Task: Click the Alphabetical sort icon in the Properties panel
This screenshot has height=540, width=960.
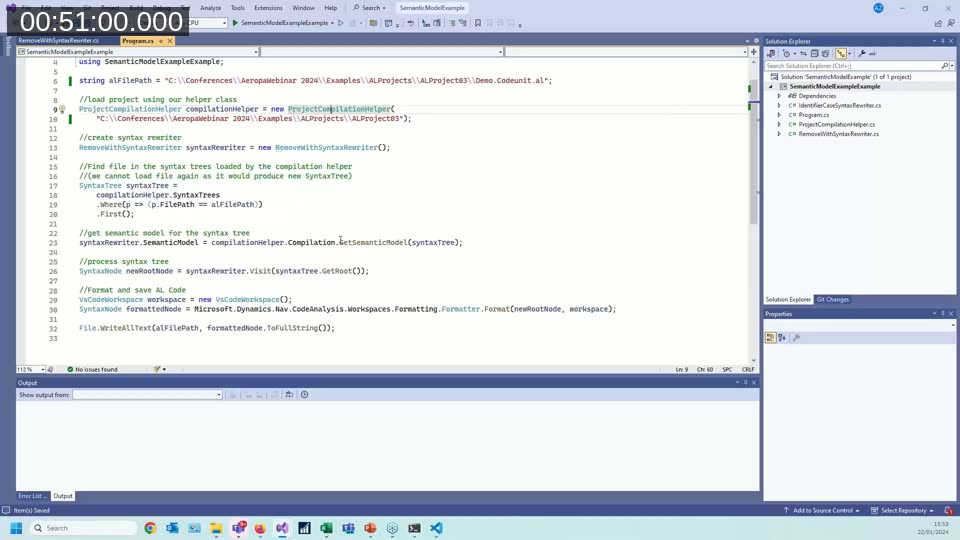Action: [x=782, y=337]
